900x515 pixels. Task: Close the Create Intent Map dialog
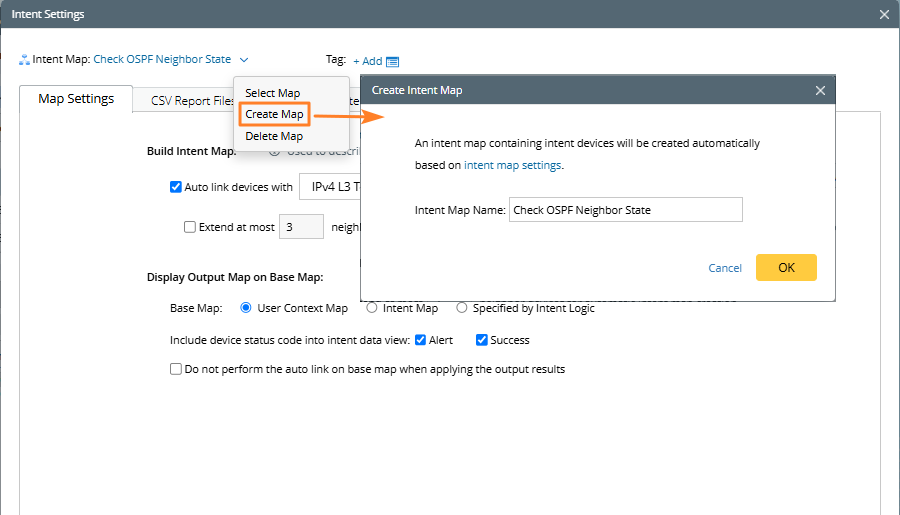tap(820, 90)
